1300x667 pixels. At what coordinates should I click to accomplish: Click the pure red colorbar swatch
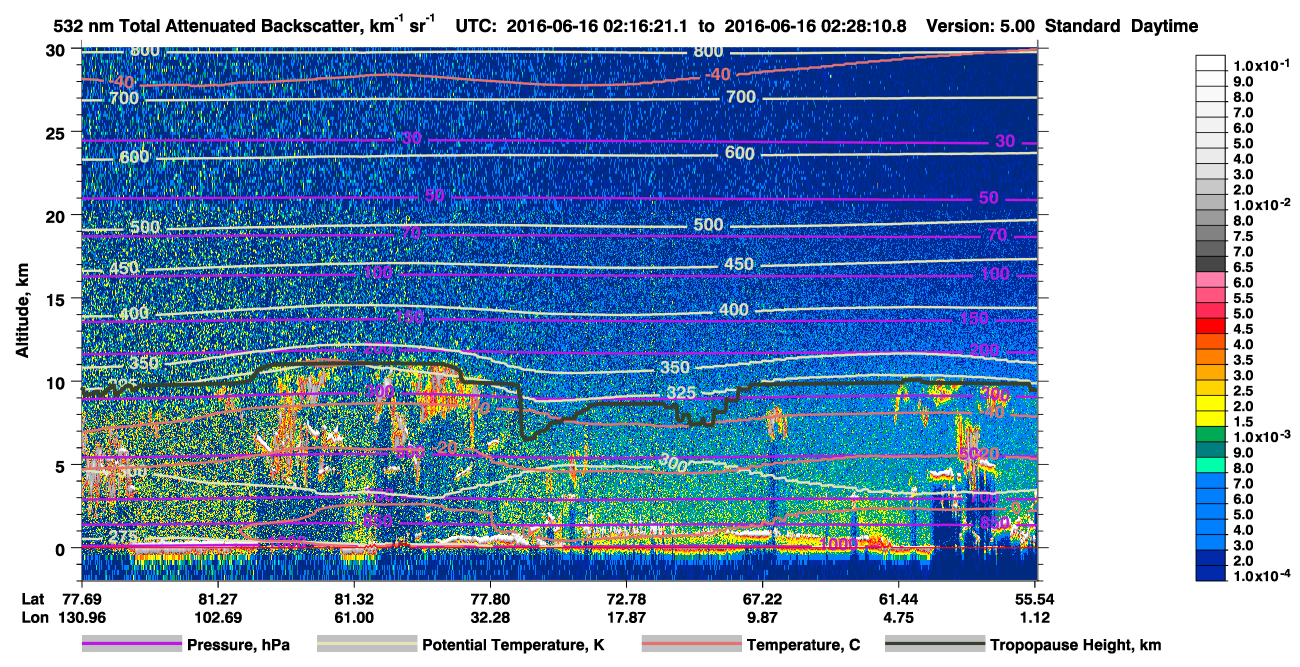pyautogui.click(x=1211, y=325)
